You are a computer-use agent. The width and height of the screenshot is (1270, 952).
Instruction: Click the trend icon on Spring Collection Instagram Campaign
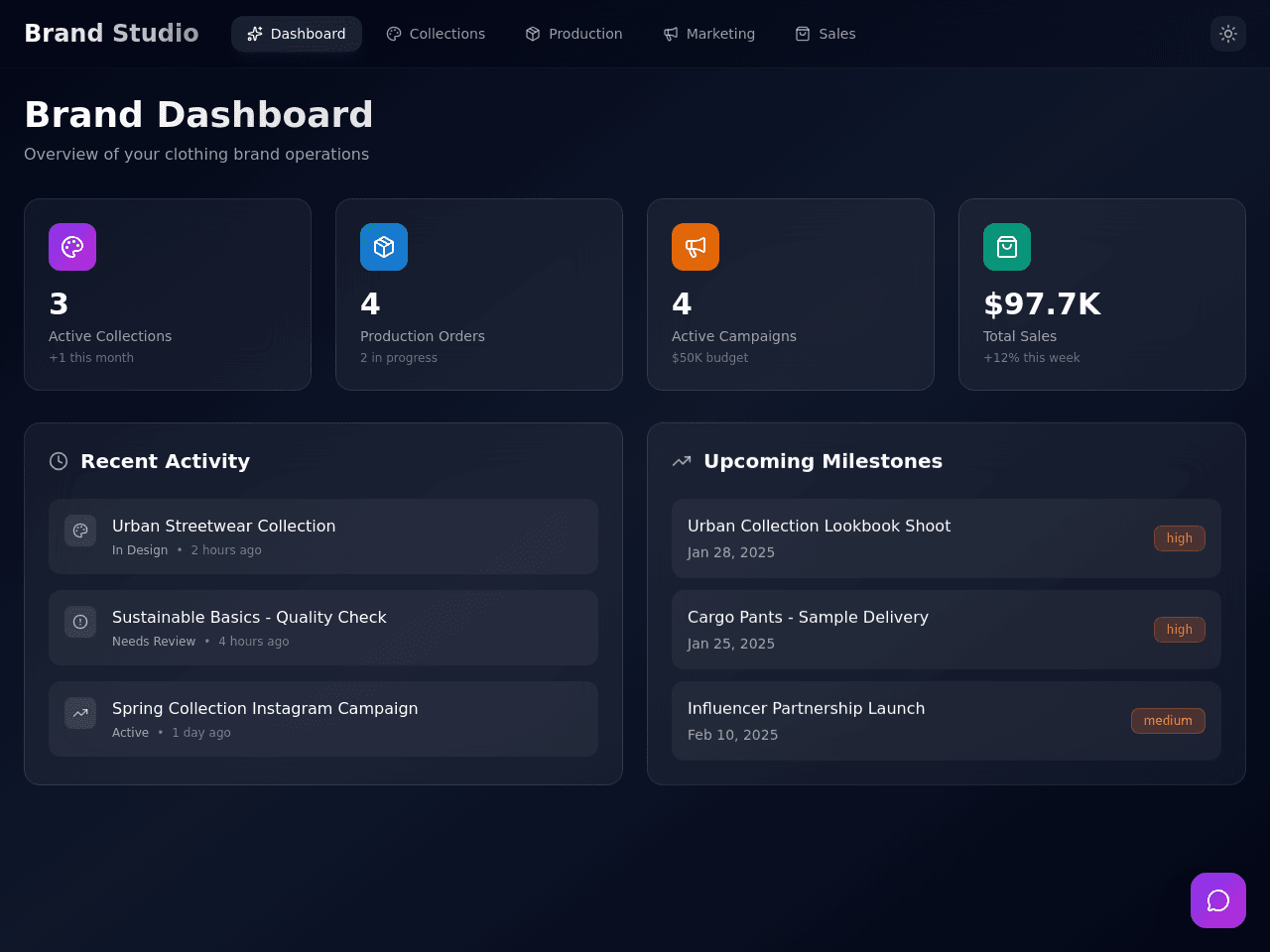[80, 713]
